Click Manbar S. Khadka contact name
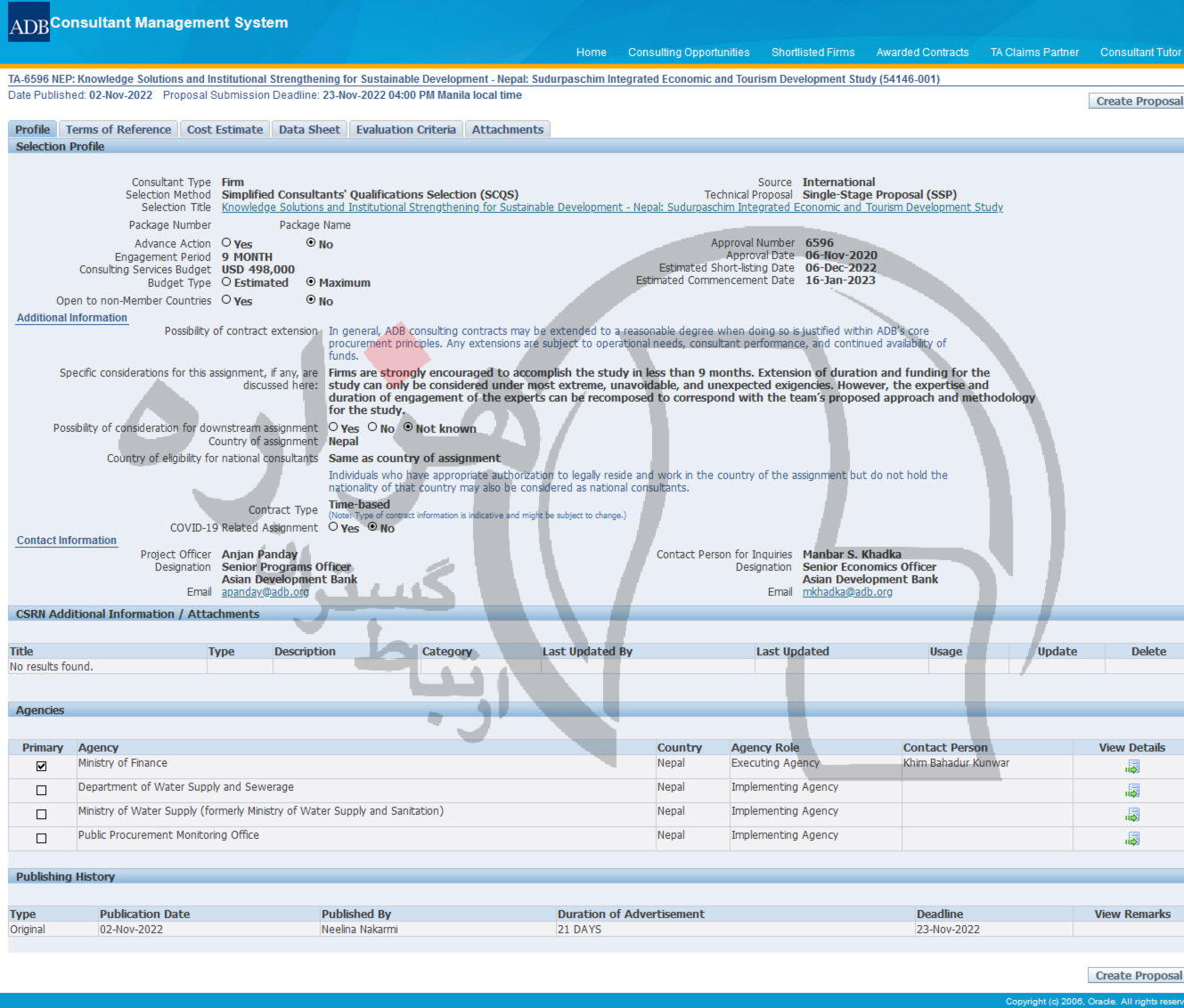Viewport: 1184px width, 1008px height. point(852,555)
